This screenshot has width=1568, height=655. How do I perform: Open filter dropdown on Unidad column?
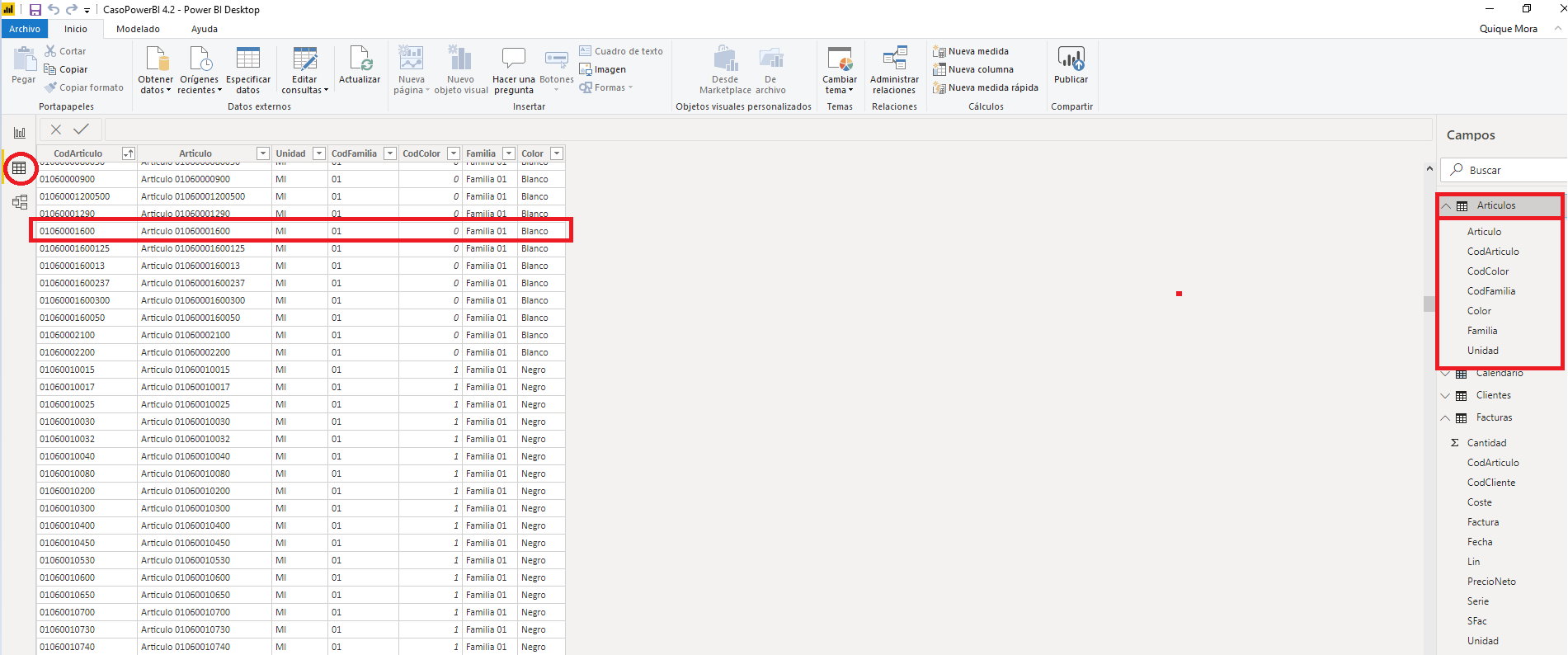[319, 153]
